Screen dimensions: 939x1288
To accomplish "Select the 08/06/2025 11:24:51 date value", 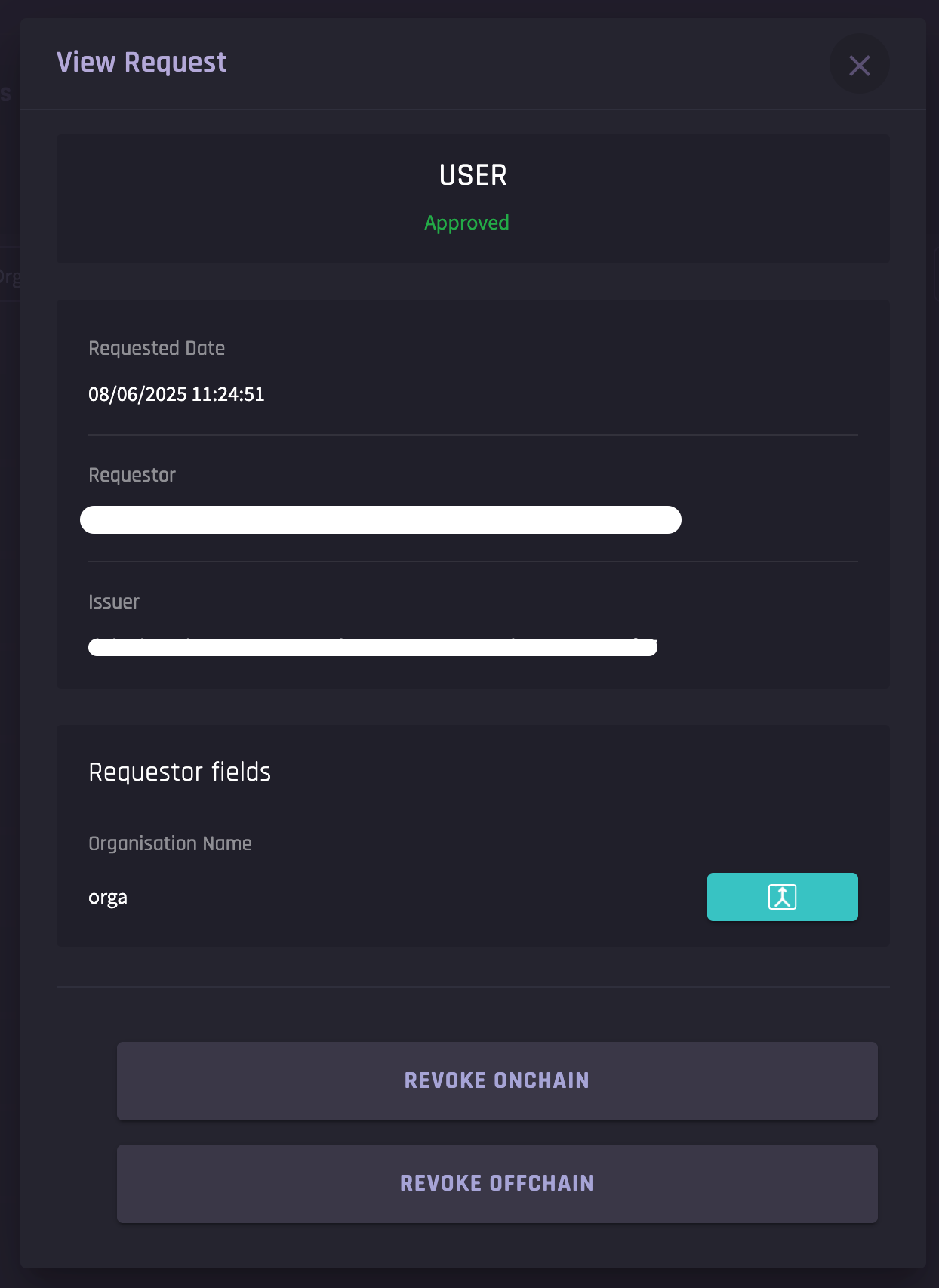I will click(x=176, y=394).
